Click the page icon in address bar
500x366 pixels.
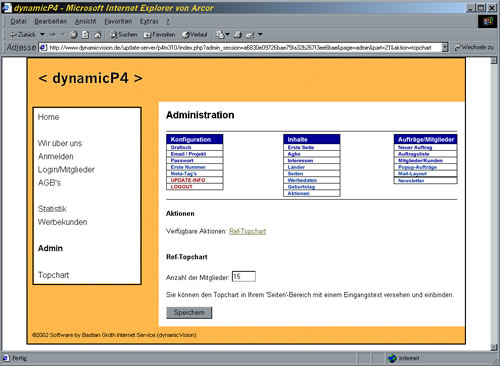click(43, 47)
